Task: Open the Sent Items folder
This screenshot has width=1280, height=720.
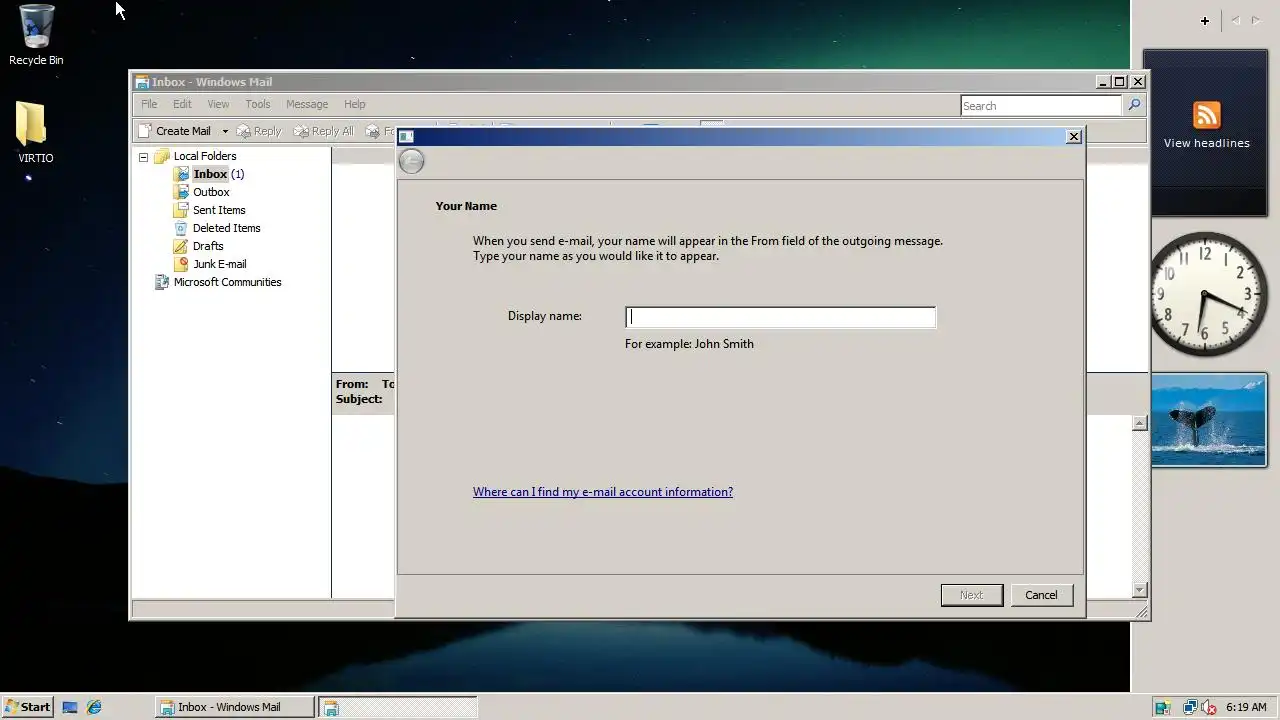Action: pos(209,210)
